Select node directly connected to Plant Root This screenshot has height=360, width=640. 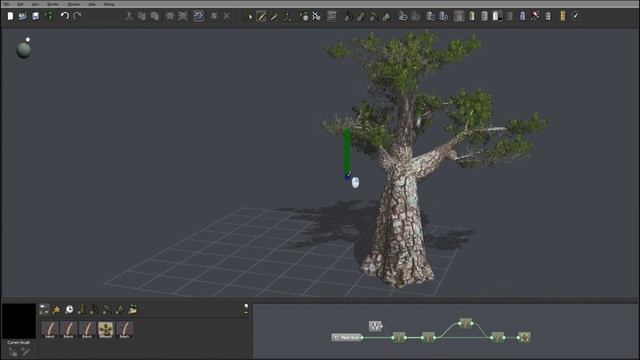pos(399,338)
